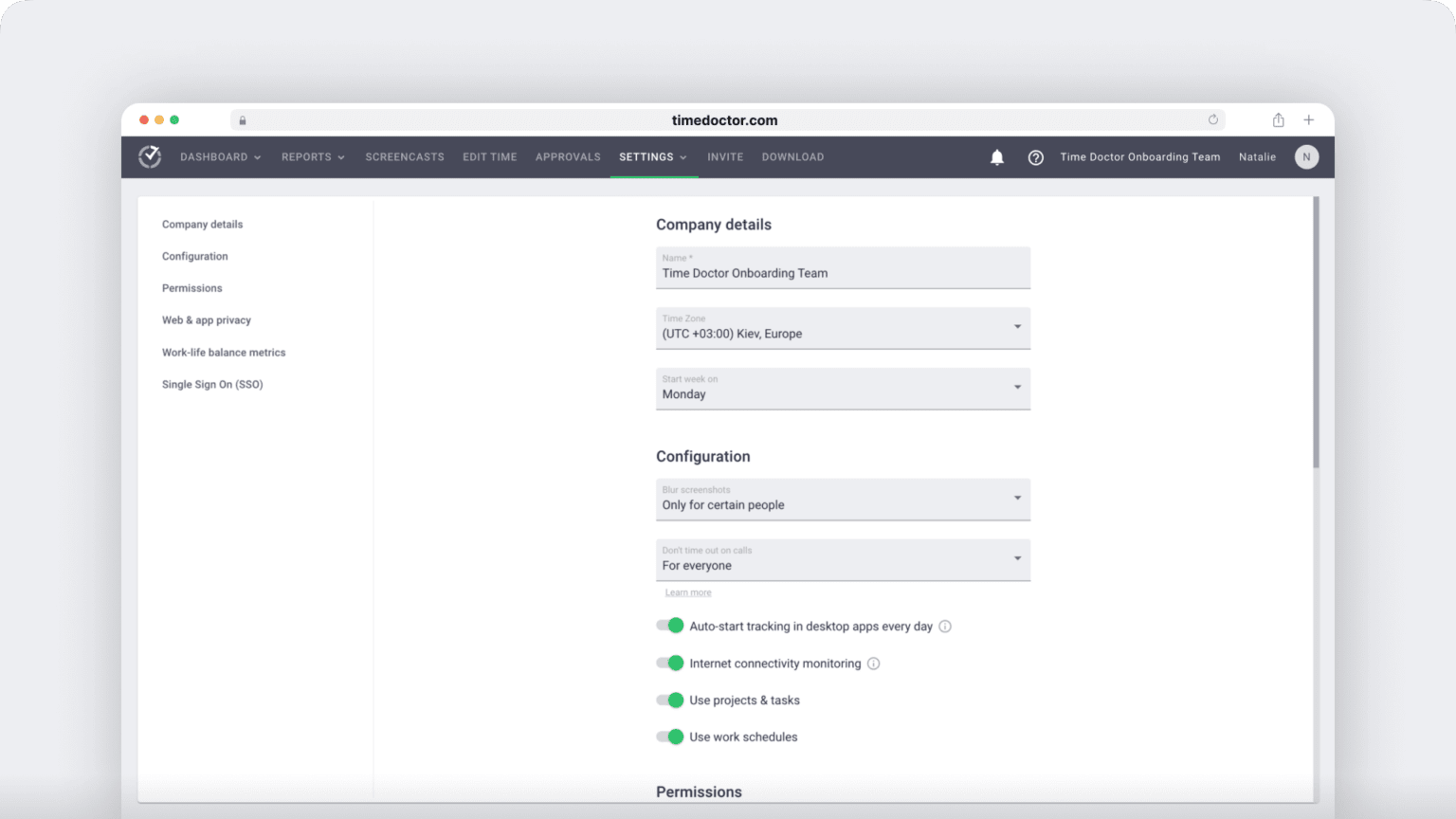Click the Learn more link

coord(688,591)
